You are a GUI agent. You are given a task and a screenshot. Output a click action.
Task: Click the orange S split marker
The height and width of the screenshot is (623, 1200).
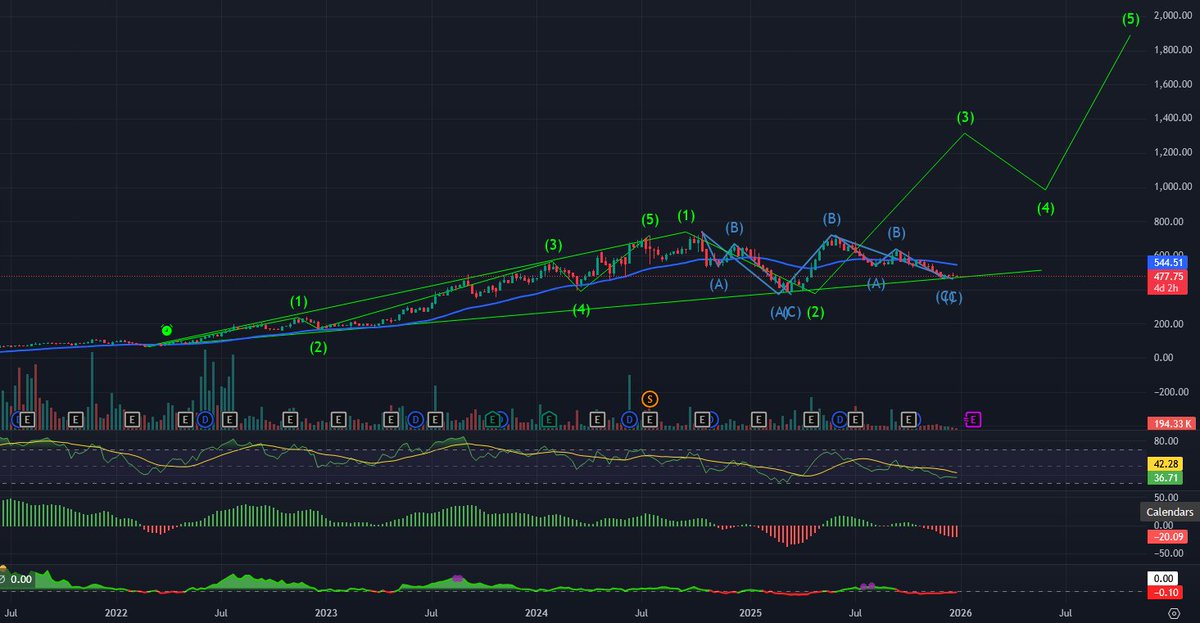[650, 399]
